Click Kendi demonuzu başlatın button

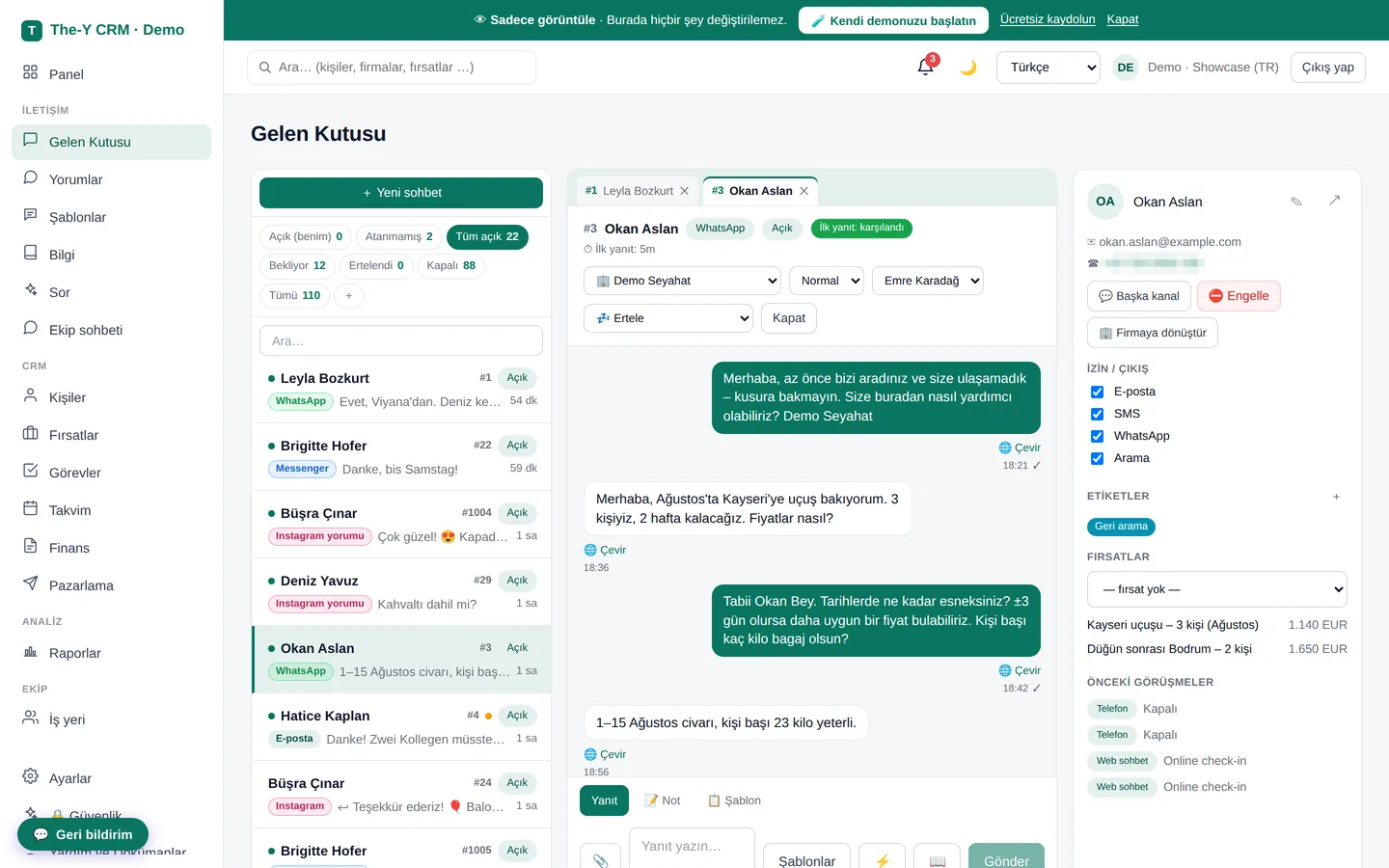click(x=893, y=20)
